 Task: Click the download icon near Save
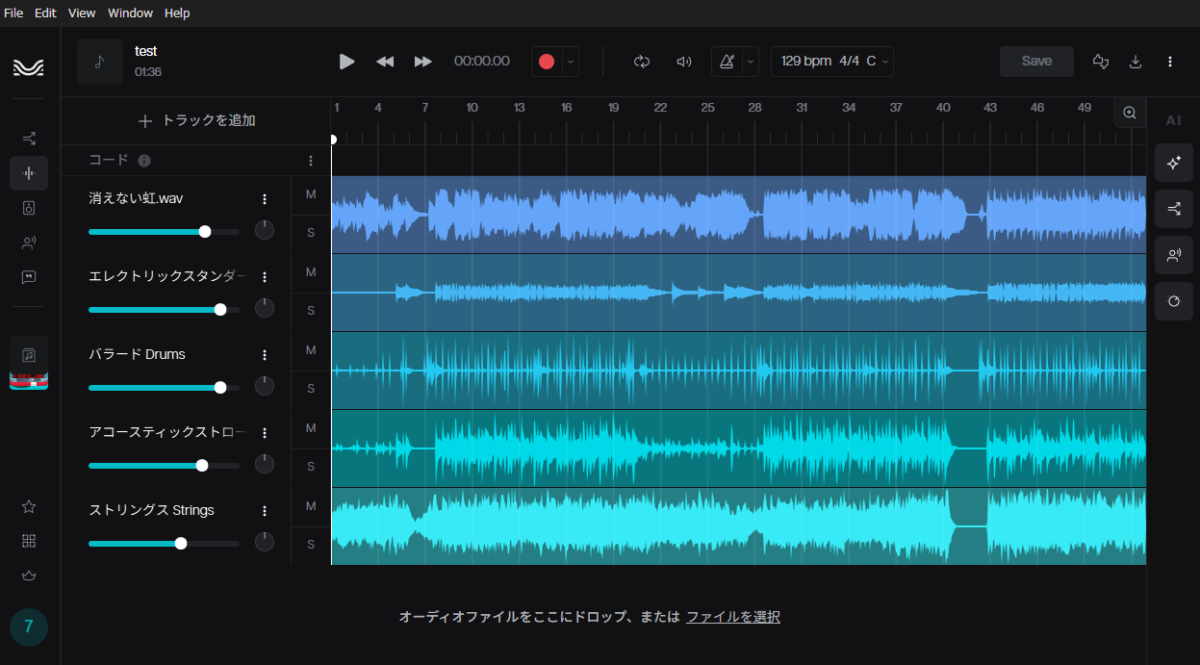1135,61
